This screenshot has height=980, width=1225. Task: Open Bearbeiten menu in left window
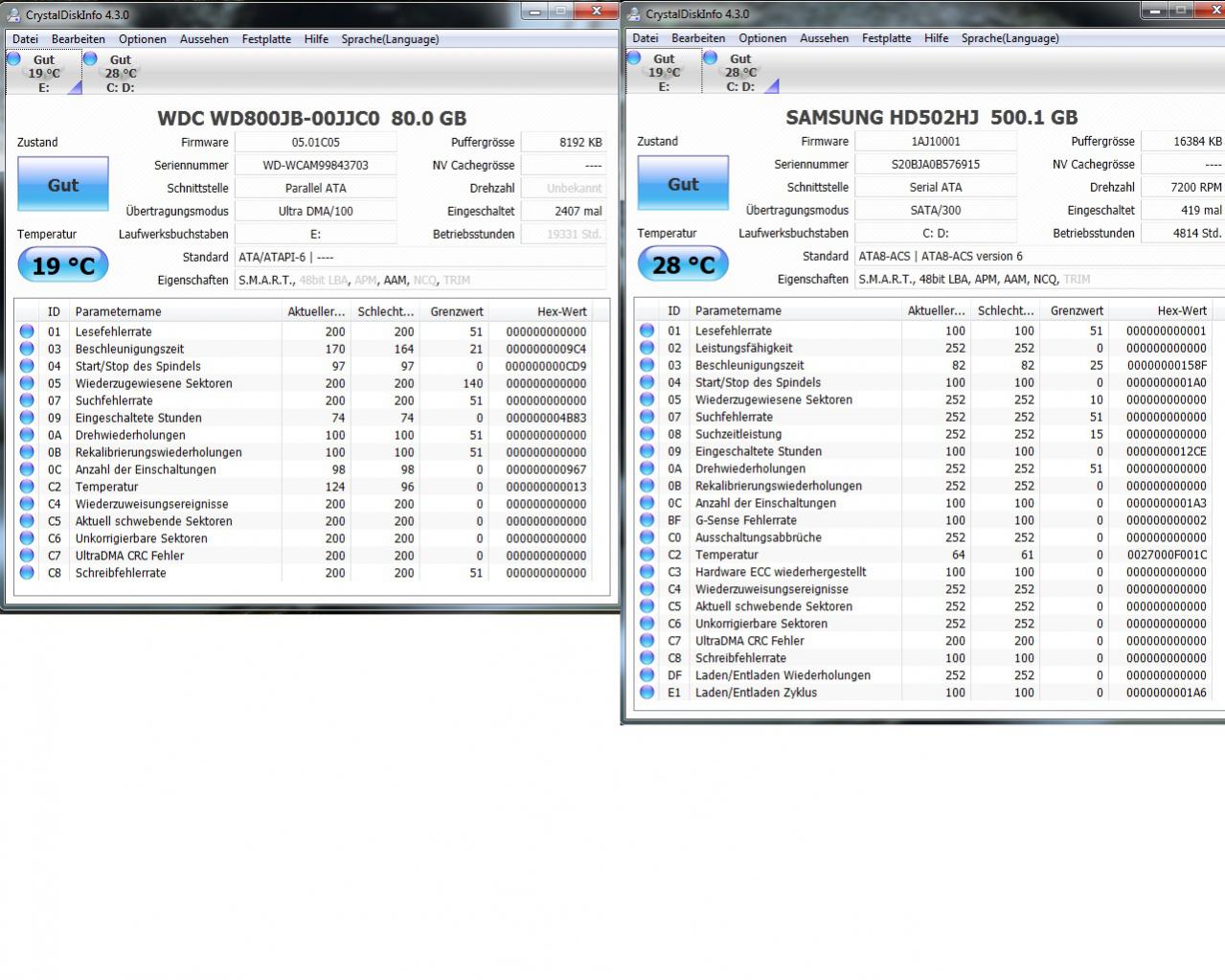[79, 39]
